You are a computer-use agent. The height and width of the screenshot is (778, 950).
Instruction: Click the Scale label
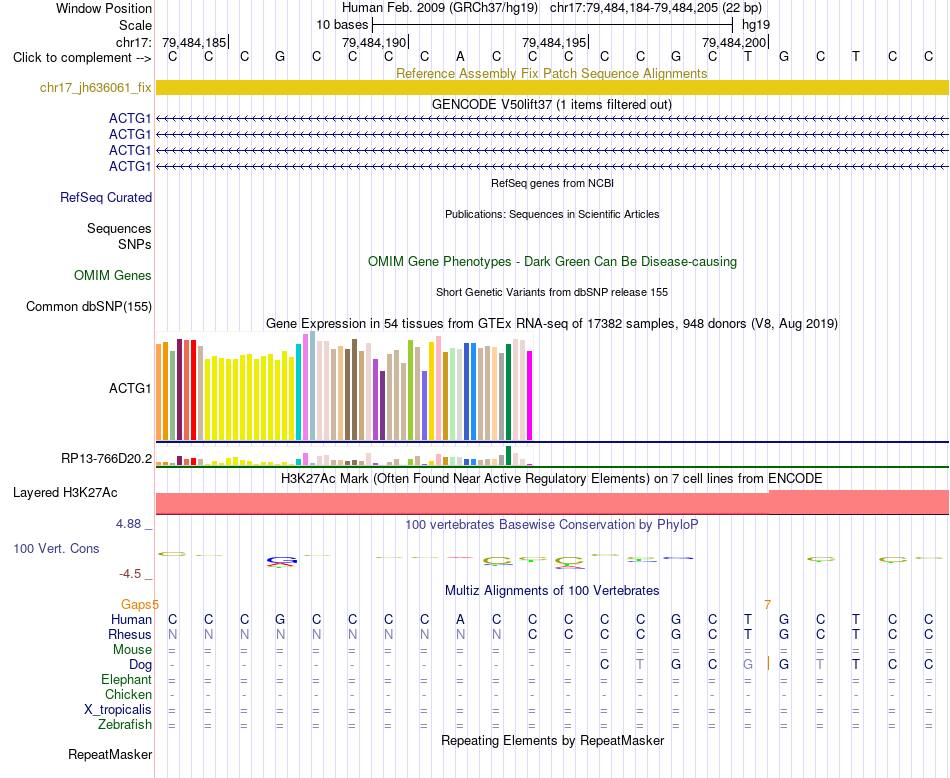click(135, 25)
